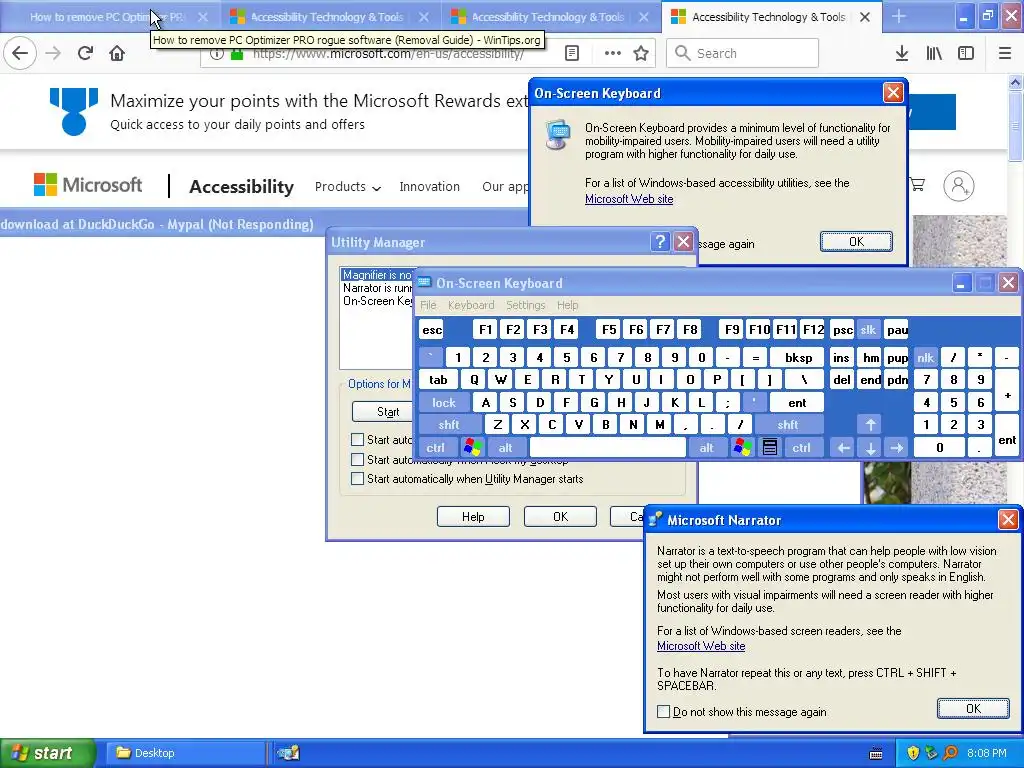The image size is (1024, 768).
Task: Toggle the lock key on On-Screen Keyboard
Action: click(x=443, y=403)
